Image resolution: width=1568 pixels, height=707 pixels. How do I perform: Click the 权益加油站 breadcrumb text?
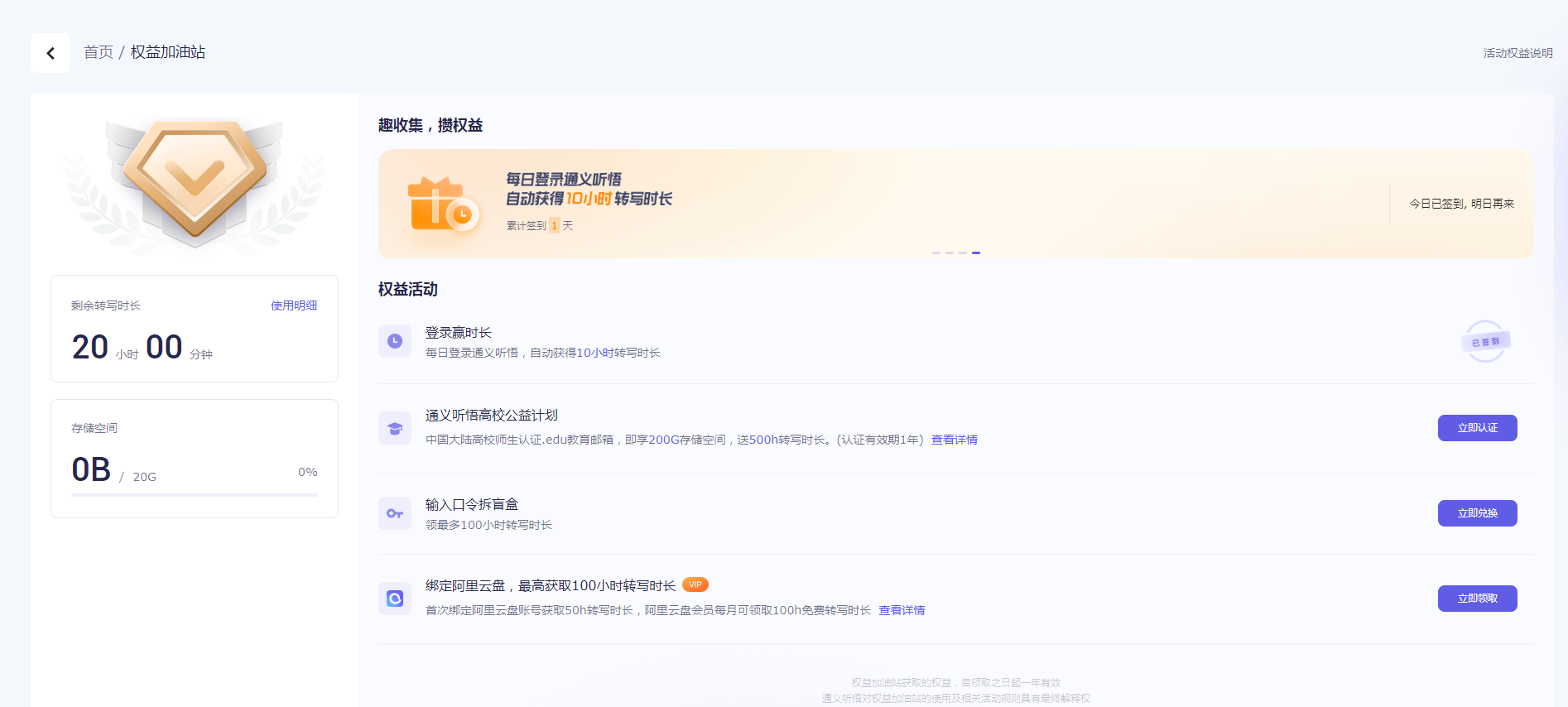[168, 52]
